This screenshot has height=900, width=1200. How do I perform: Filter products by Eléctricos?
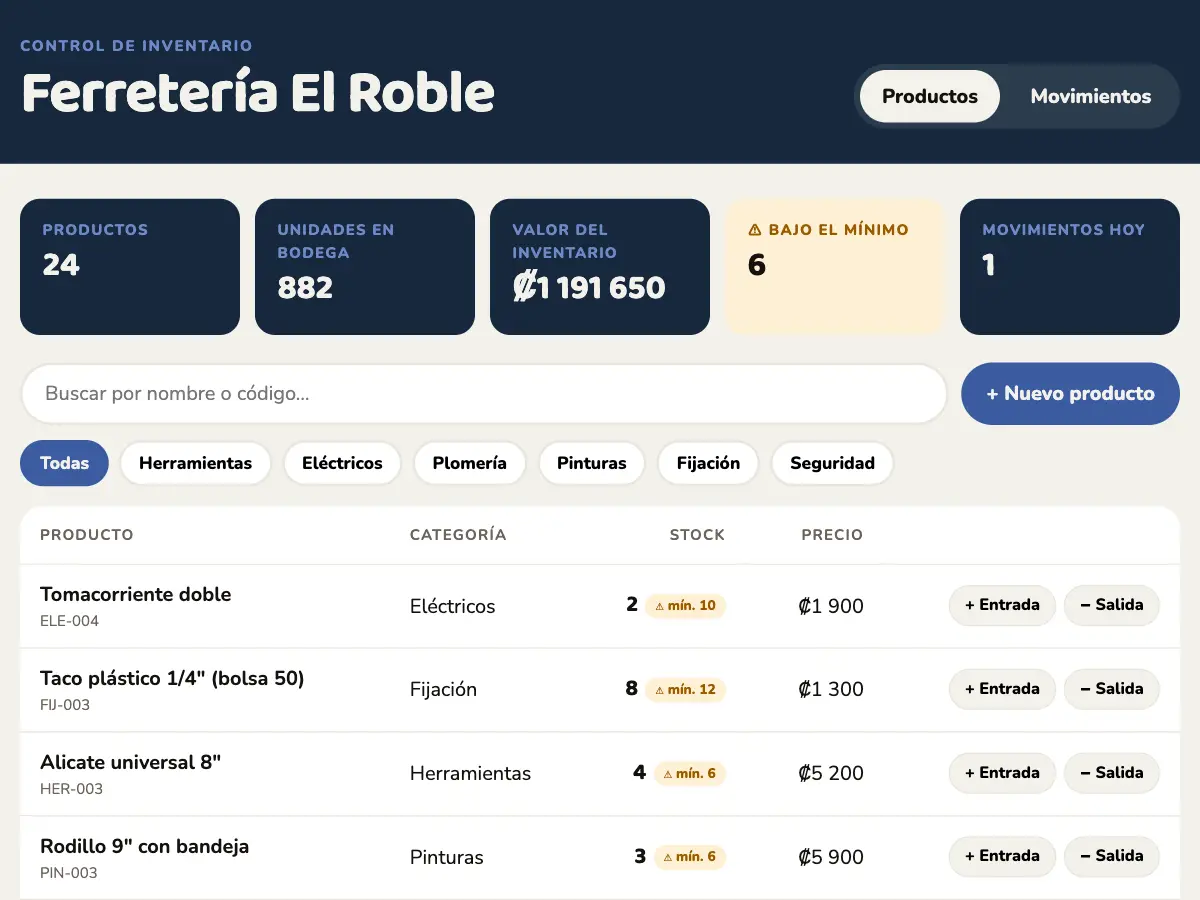pos(342,463)
